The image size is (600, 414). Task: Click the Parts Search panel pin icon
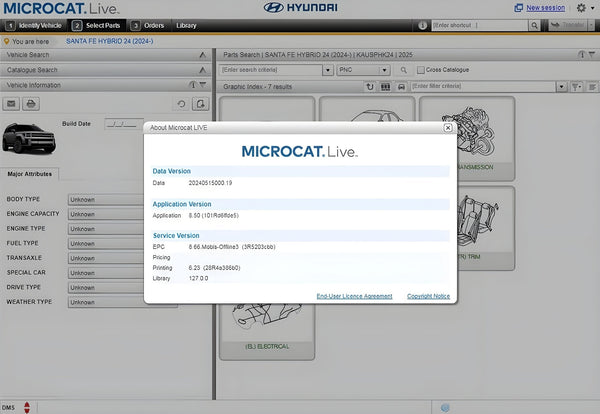[582, 55]
